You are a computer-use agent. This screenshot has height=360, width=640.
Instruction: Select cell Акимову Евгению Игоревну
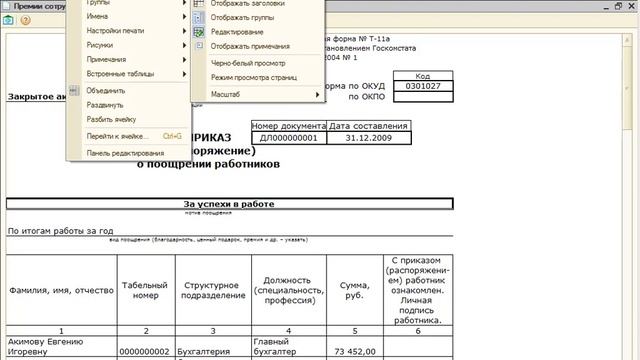click(x=62, y=347)
